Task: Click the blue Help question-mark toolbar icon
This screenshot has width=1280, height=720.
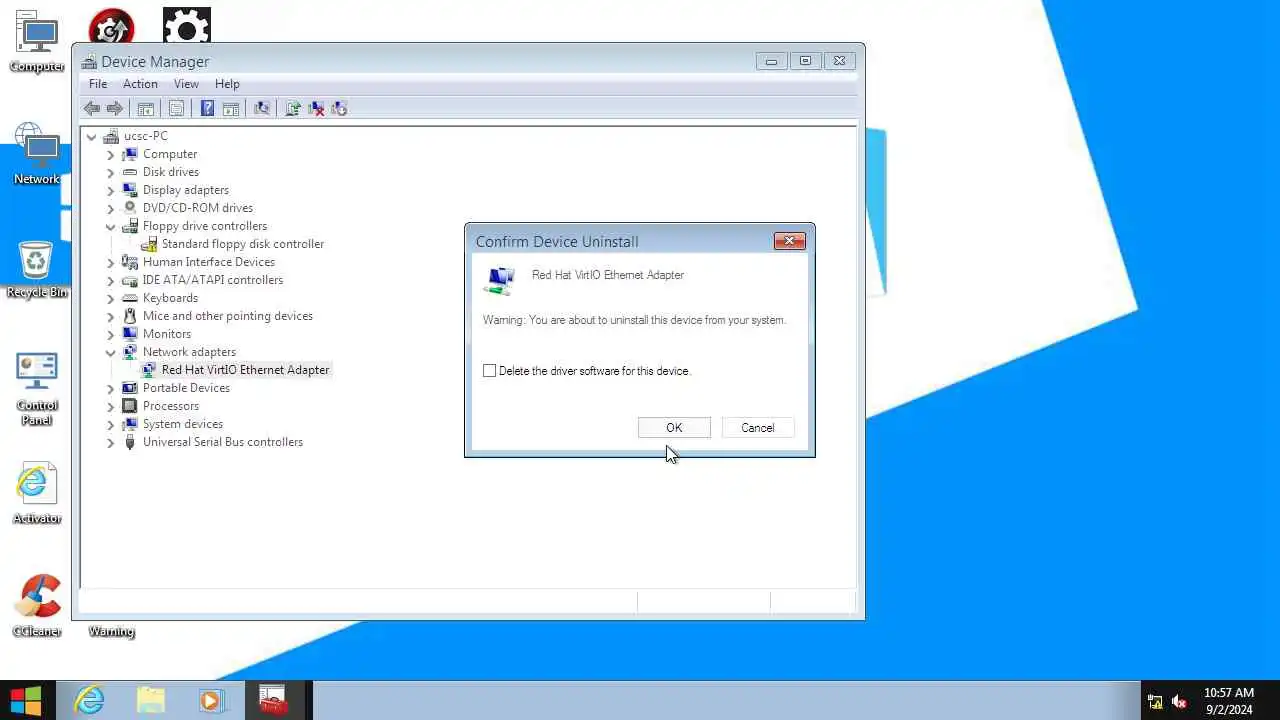Action: point(207,108)
